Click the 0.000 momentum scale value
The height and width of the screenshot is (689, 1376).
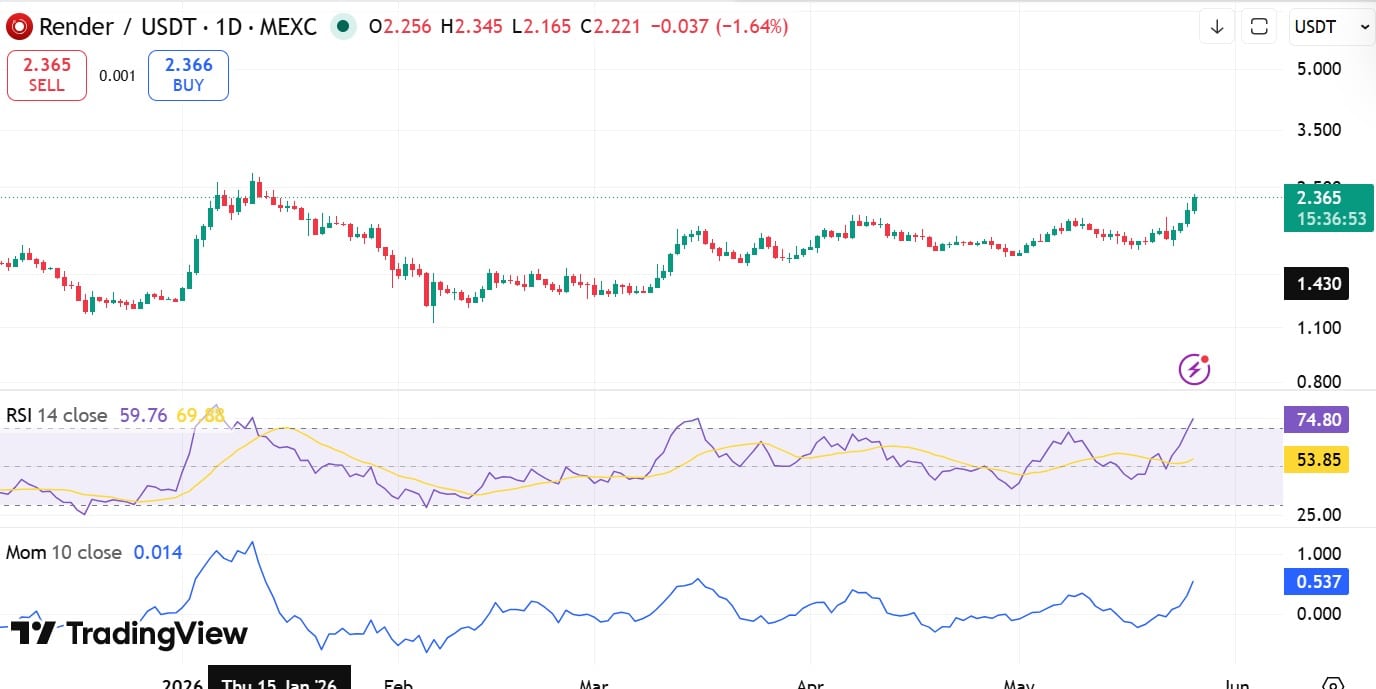[1318, 613]
